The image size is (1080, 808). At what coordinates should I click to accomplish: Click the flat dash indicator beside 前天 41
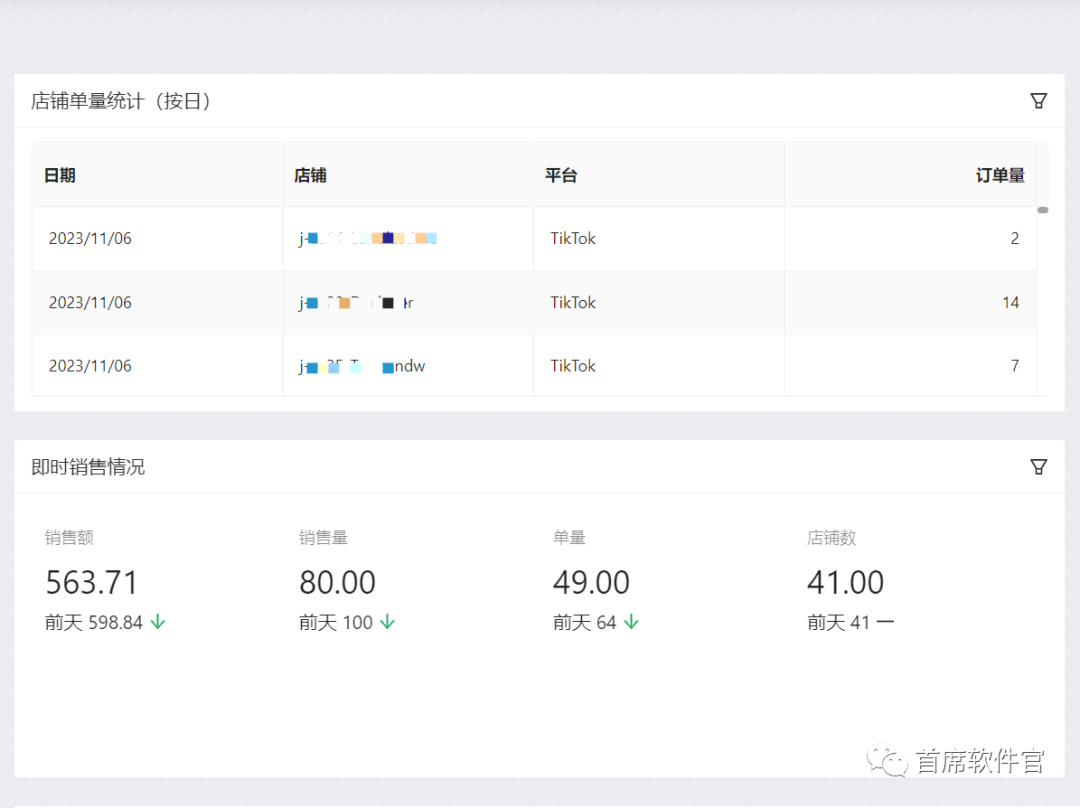pyautogui.click(x=885, y=622)
